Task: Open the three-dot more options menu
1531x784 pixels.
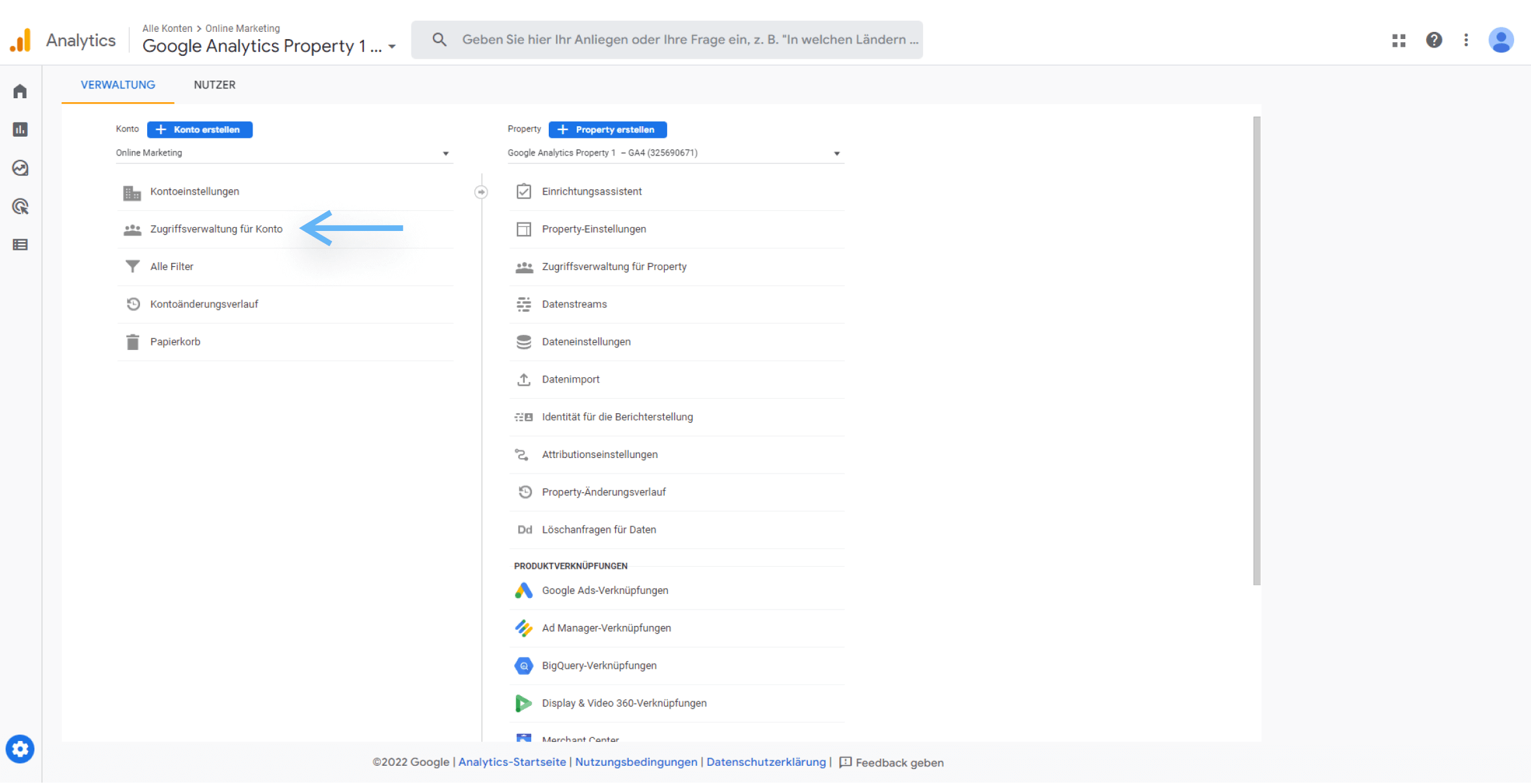Action: (1466, 40)
